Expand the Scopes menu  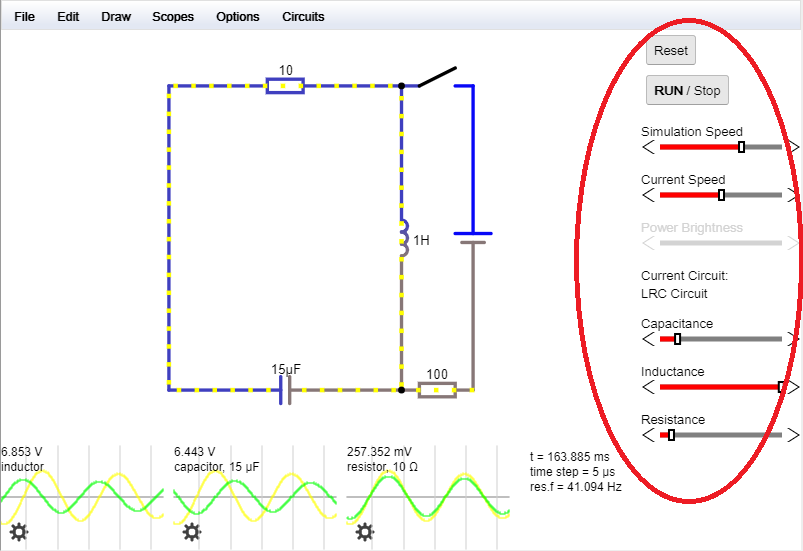173,17
